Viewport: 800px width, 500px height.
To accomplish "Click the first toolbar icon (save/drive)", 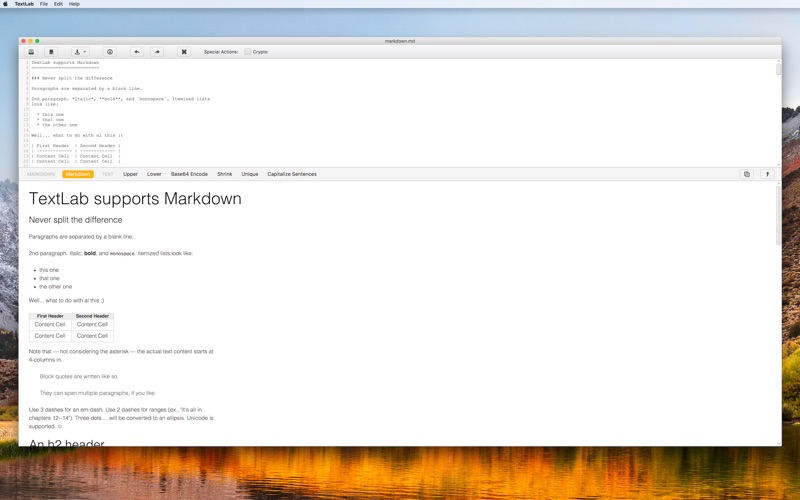I will [x=31, y=52].
